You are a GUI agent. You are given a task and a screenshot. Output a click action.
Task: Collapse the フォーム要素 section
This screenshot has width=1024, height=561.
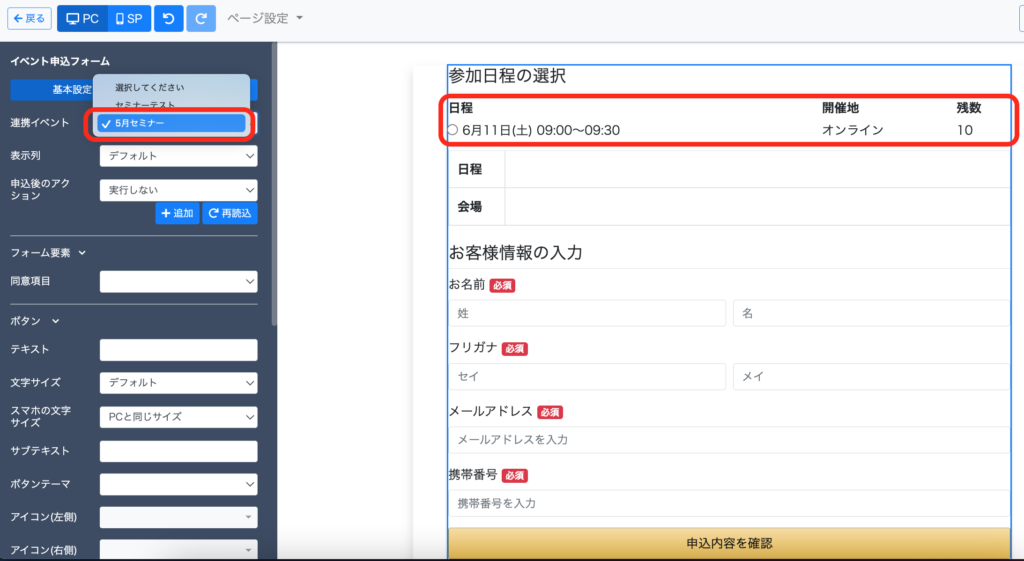click(x=82, y=253)
